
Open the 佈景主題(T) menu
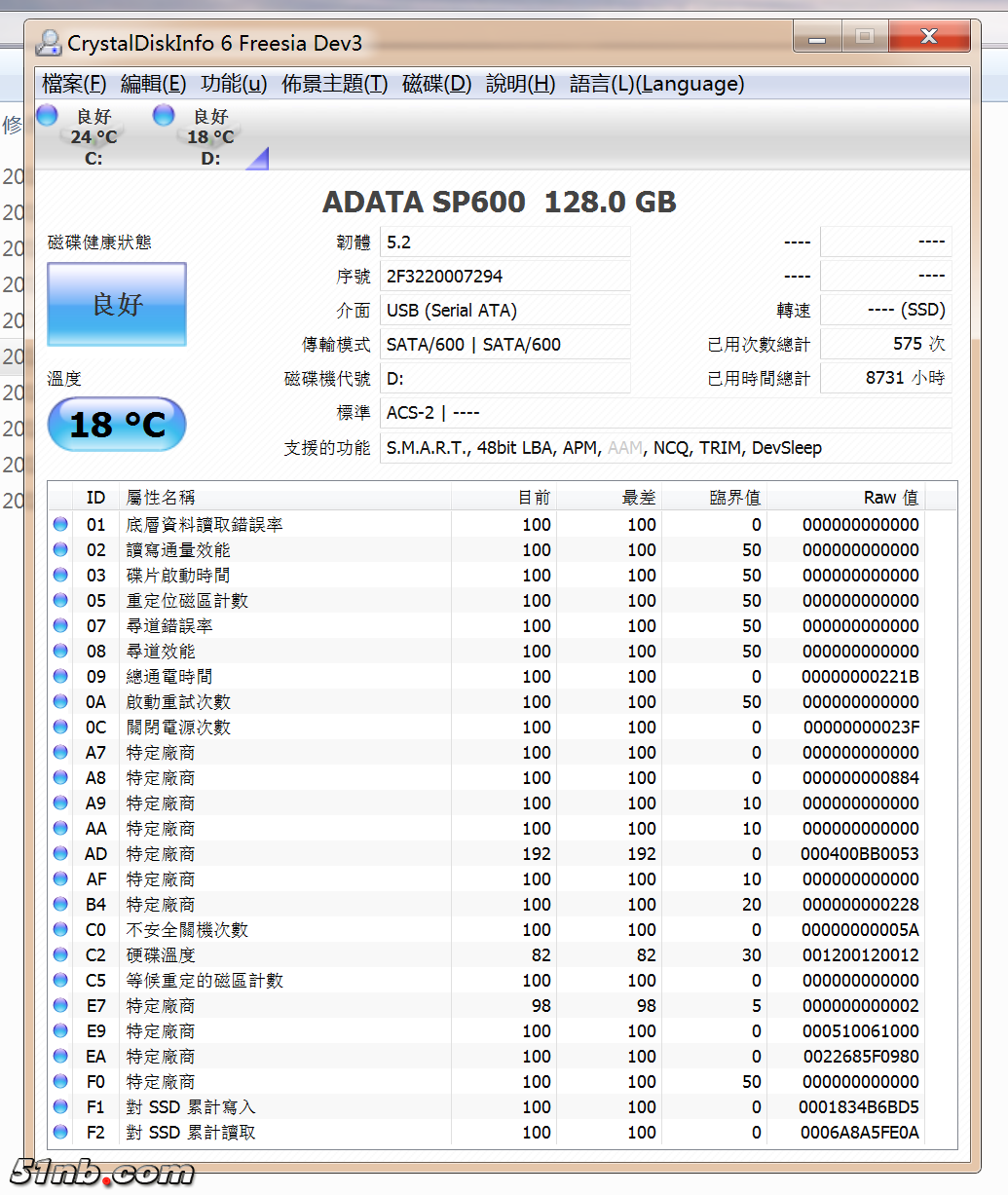(334, 84)
